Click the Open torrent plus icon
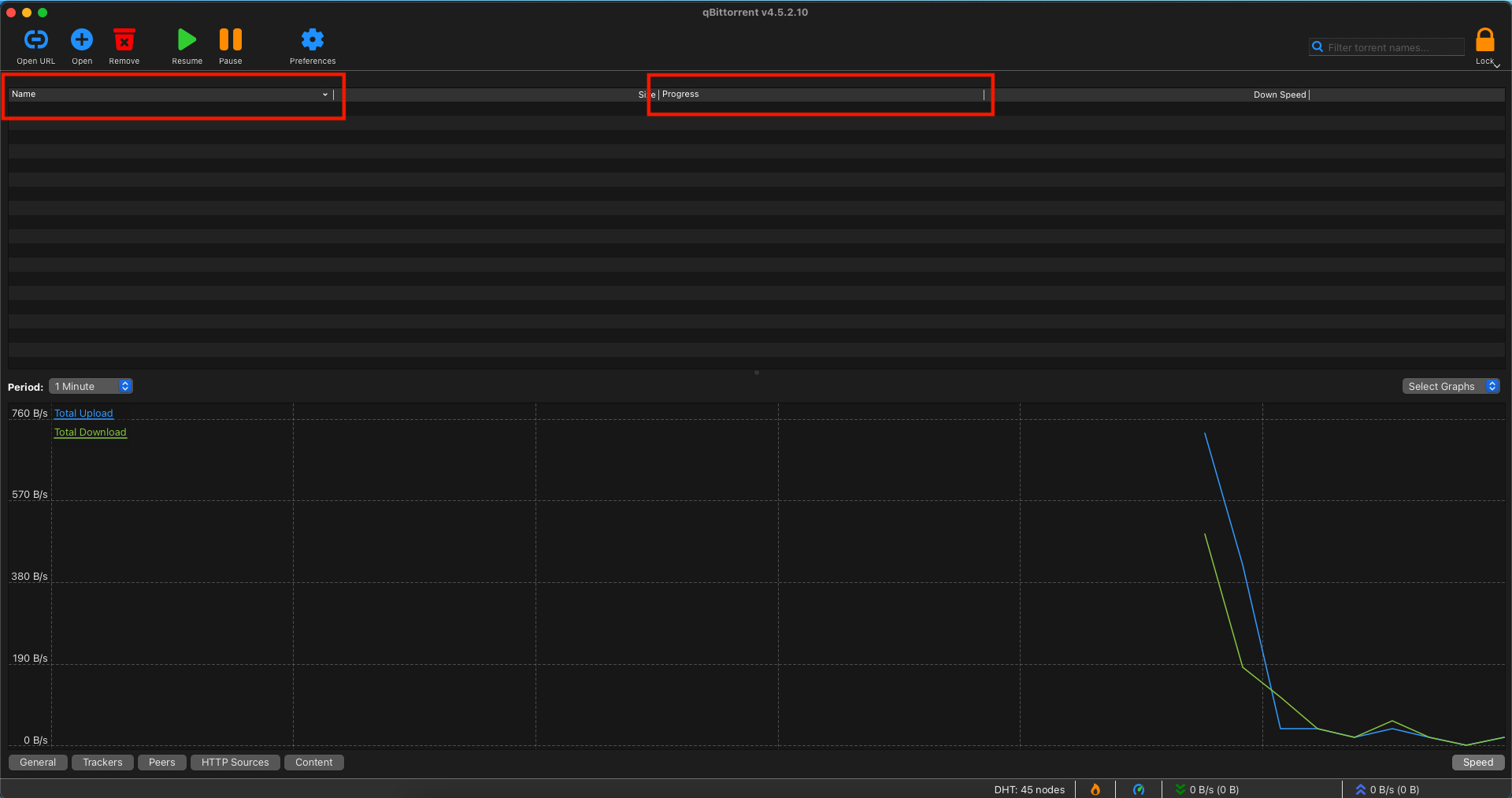The height and width of the screenshot is (798, 1512). coord(82,39)
